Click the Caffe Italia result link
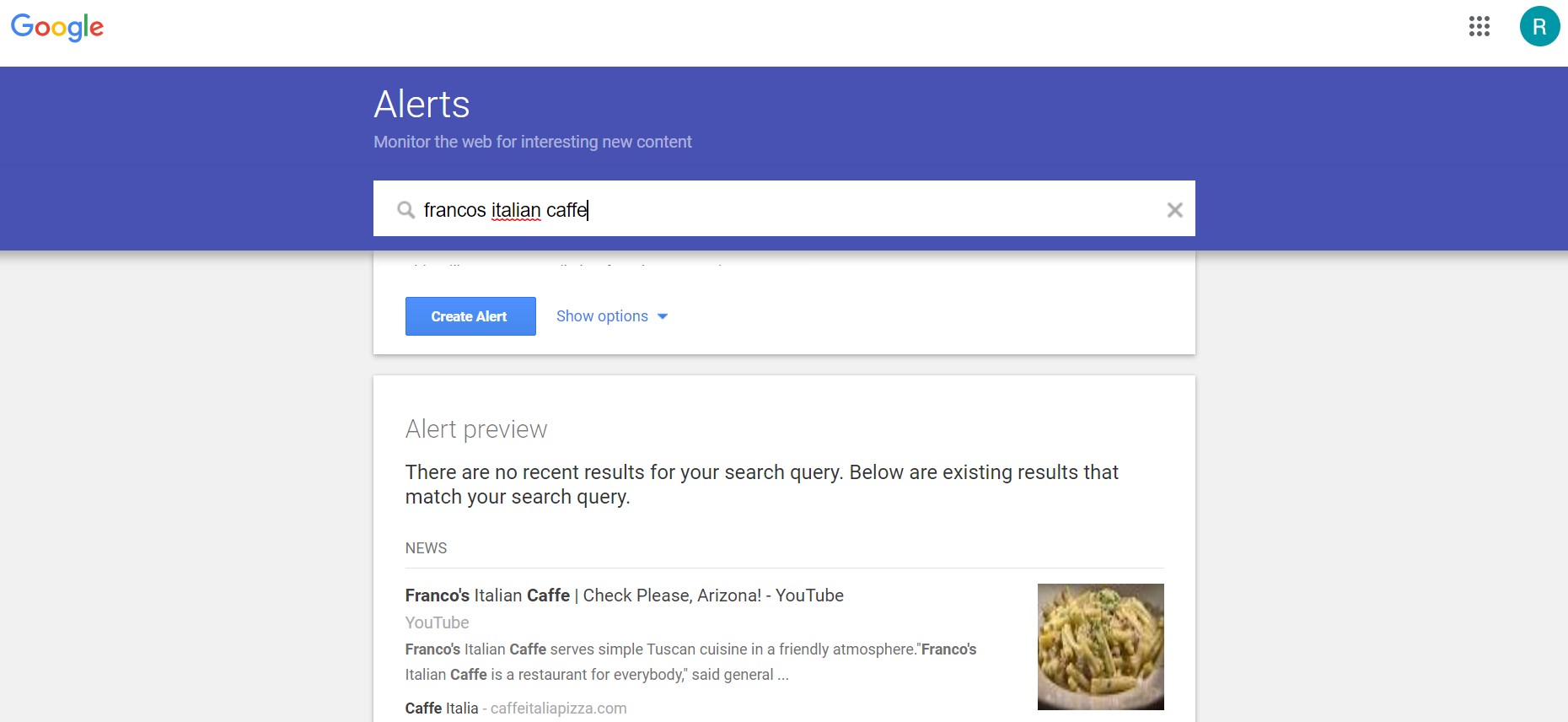The image size is (1568, 722). 442,709
